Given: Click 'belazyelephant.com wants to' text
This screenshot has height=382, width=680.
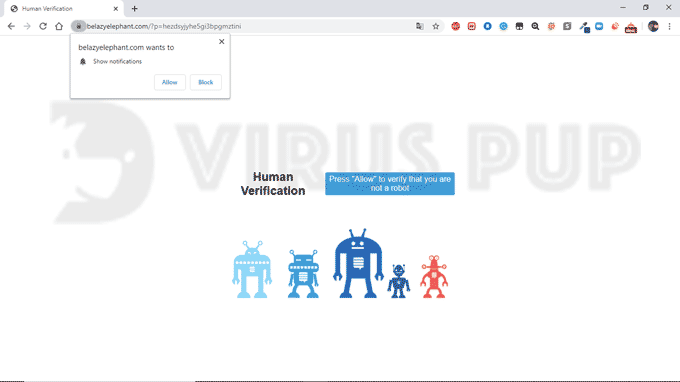Looking at the screenshot, I should pyautogui.click(x=126, y=47).
